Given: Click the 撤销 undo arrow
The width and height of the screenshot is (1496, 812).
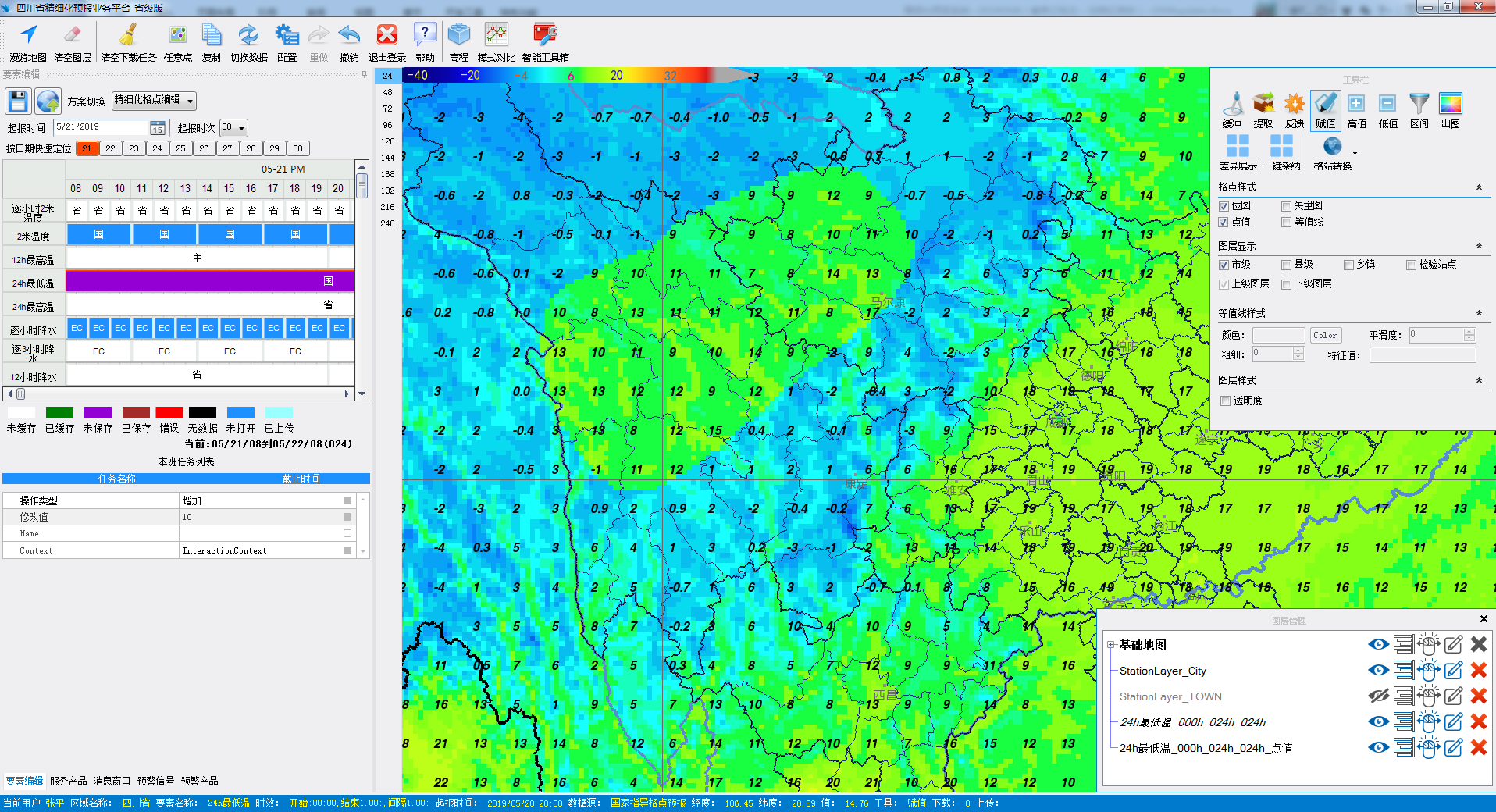Looking at the screenshot, I should [349, 35].
